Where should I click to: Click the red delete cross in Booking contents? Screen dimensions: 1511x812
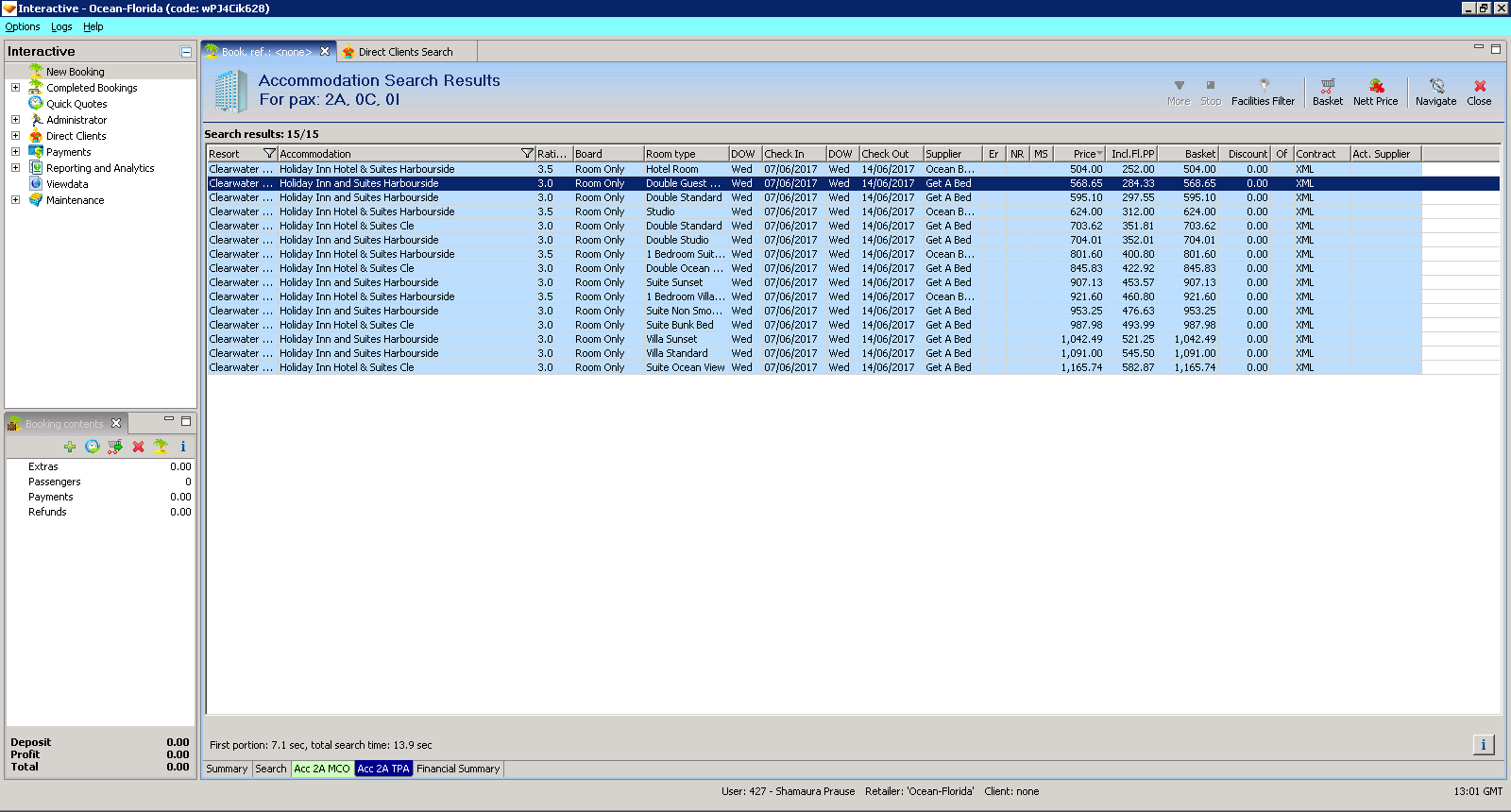tap(138, 447)
